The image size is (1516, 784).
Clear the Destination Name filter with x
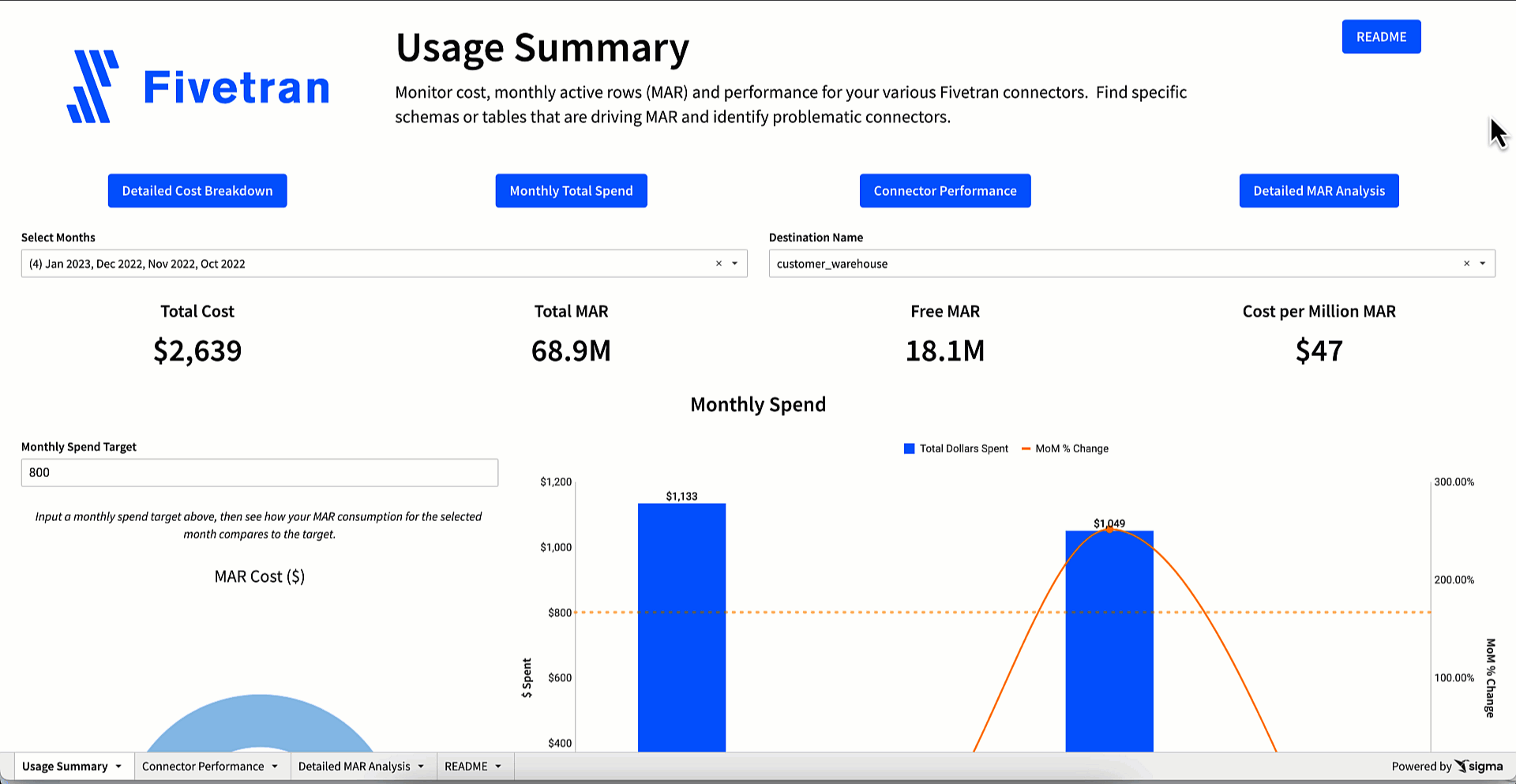pyautogui.click(x=1466, y=264)
